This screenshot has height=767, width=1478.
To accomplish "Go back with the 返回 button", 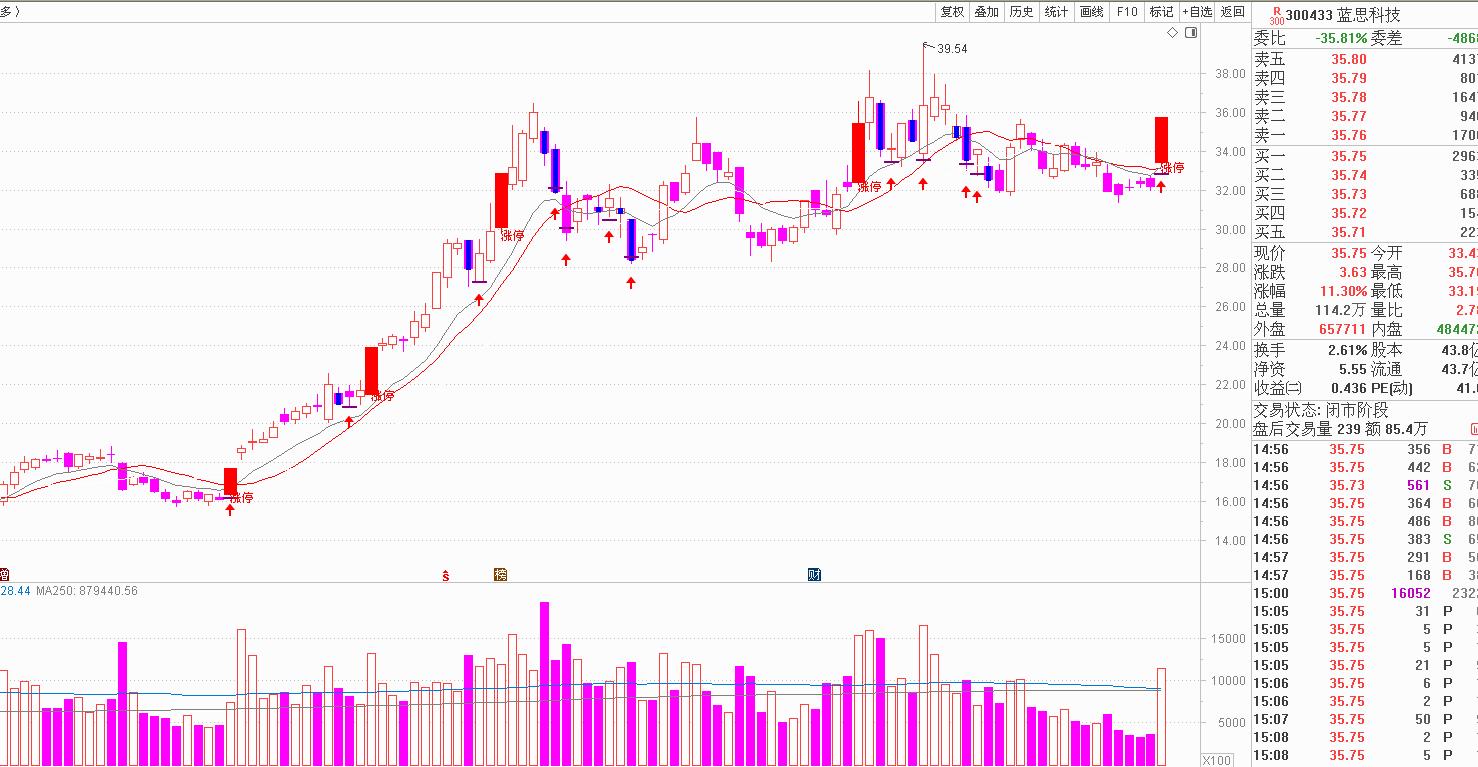I will 1233,12.
